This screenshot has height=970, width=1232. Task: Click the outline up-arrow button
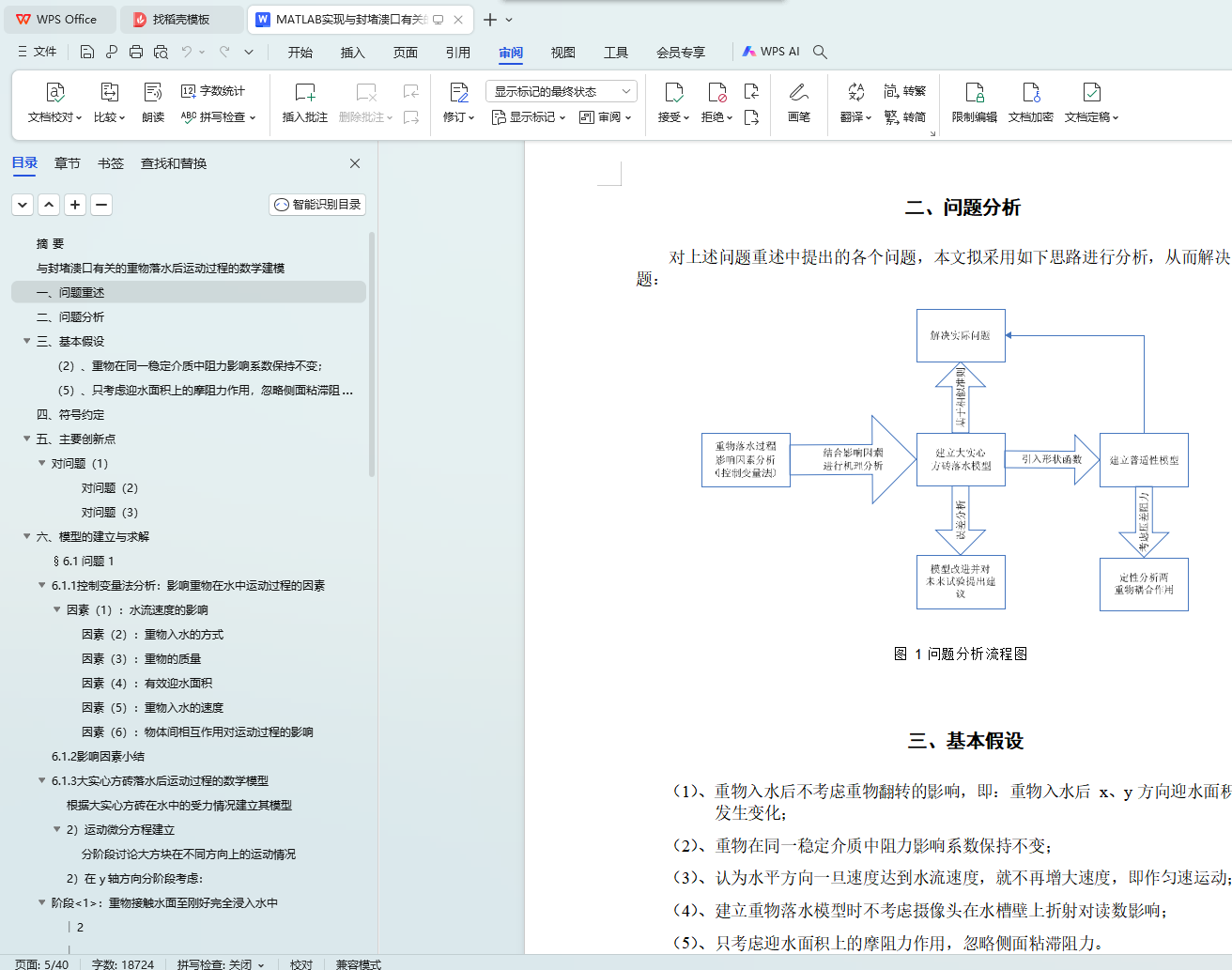pos(49,204)
